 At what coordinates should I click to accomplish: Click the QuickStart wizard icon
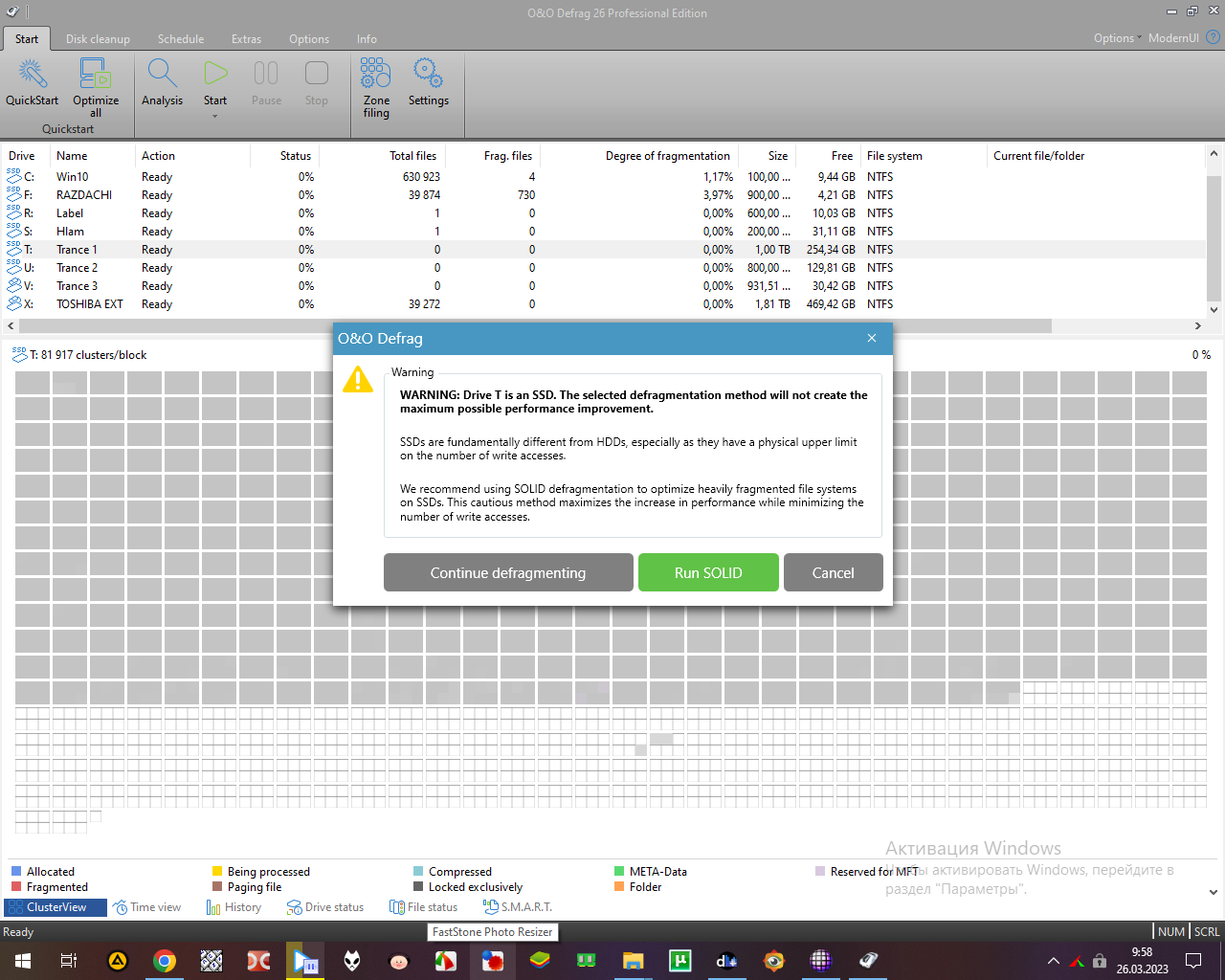click(33, 75)
